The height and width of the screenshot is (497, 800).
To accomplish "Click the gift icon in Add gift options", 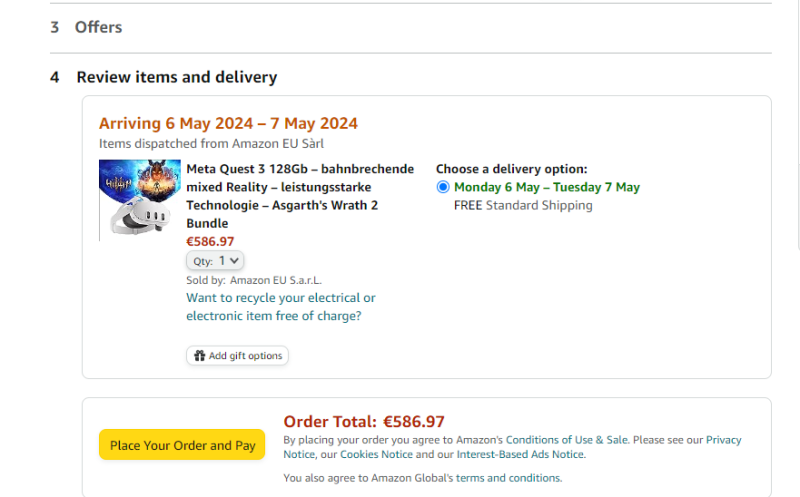I will click(200, 356).
